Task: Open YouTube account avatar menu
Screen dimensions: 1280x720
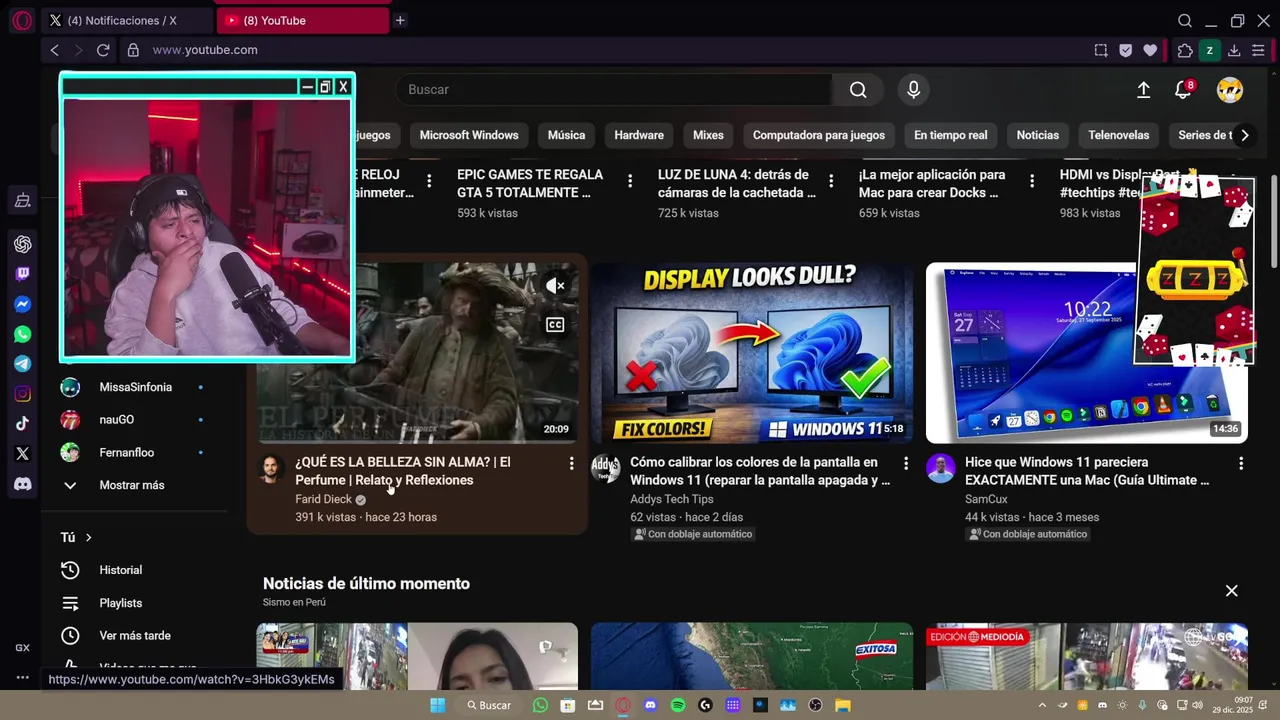Action: (1229, 90)
